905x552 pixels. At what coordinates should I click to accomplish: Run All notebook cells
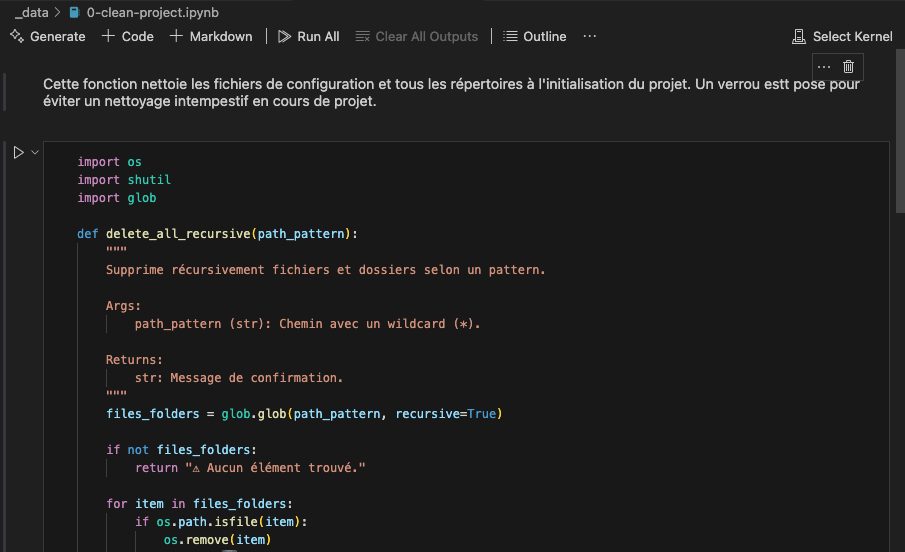308,36
